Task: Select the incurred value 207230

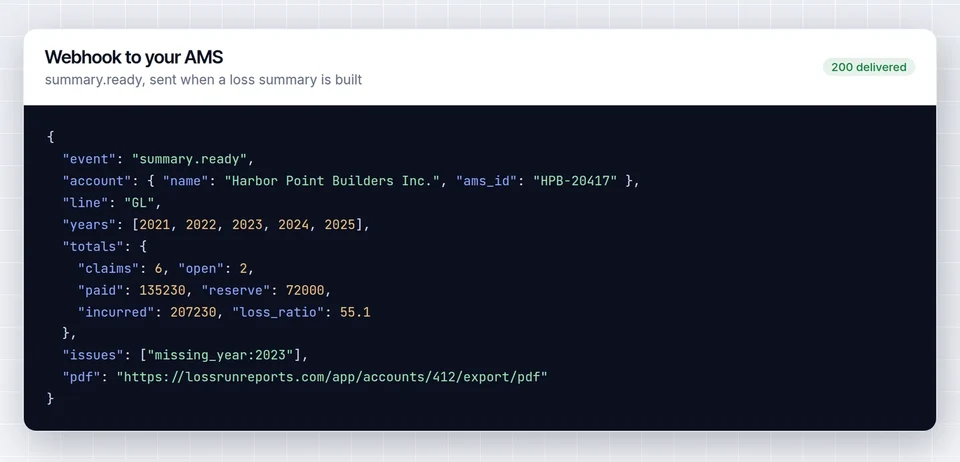Action: pyautogui.click(x=193, y=312)
